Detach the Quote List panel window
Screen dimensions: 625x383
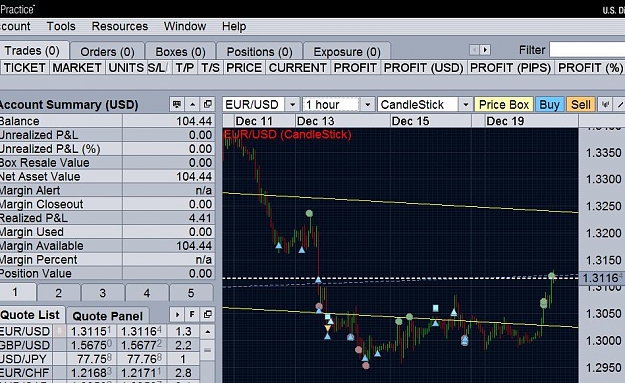coord(208,314)
